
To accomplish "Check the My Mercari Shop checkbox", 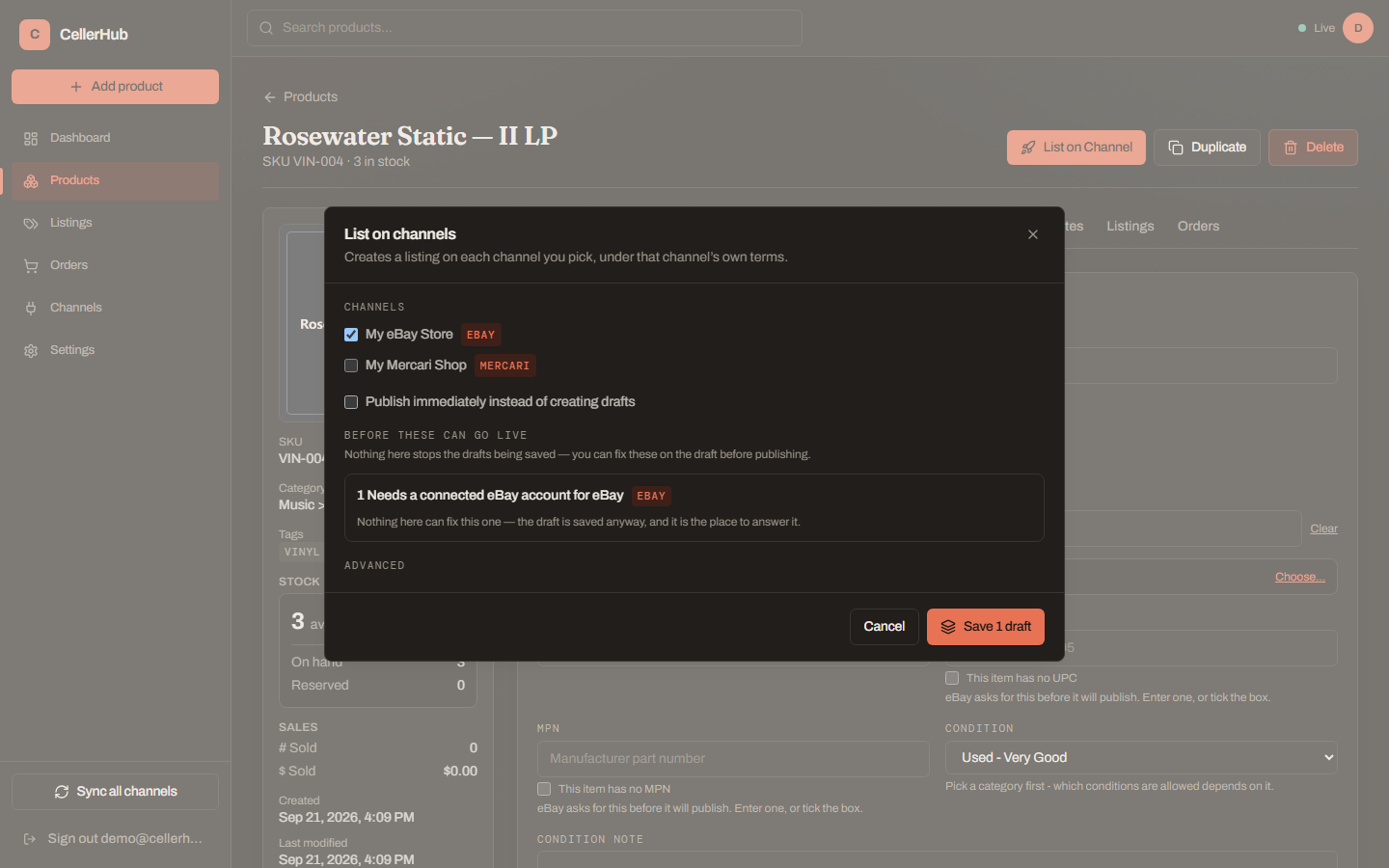I will click(351, 366).
